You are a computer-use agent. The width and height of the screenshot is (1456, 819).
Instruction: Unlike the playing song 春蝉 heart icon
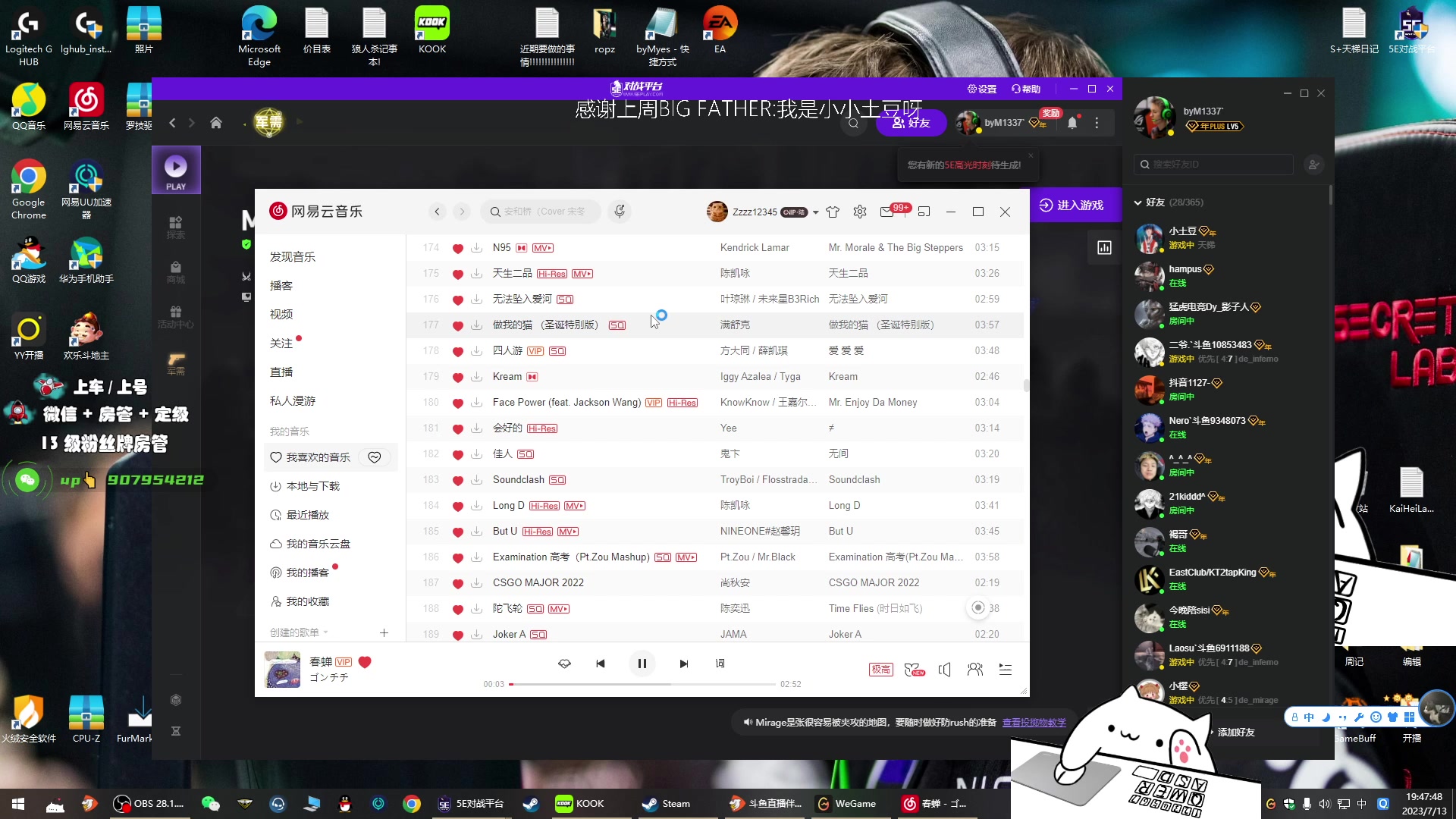click(x=365, y=662)
